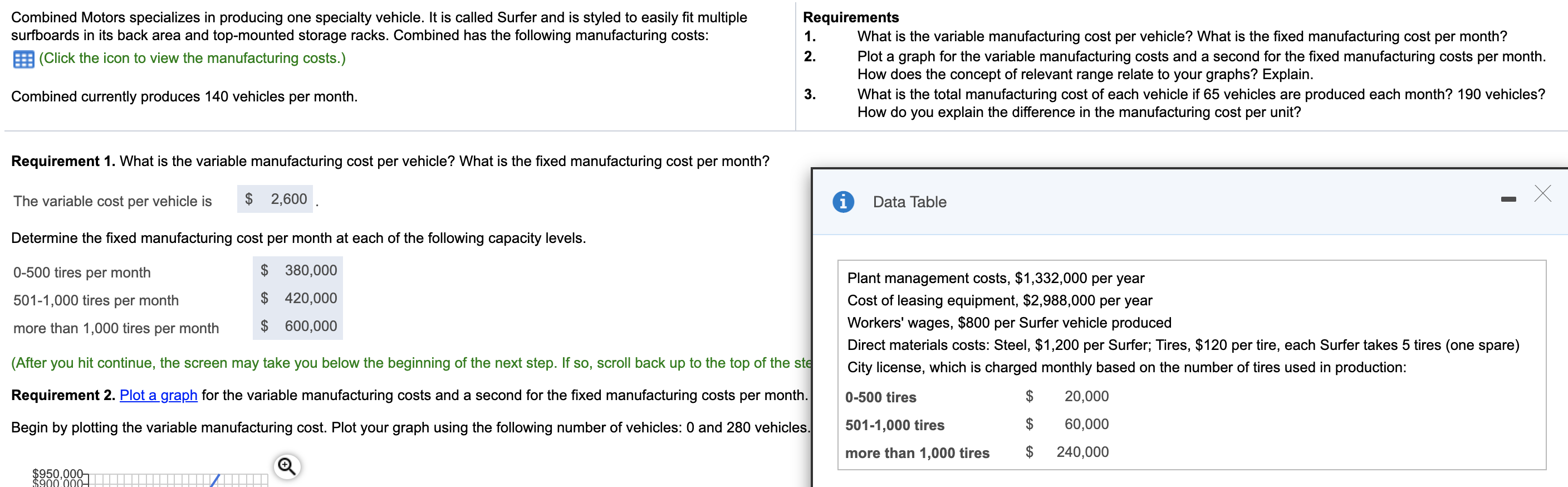Click the 60,000 license fee value
The width and height of the screenshot is (1568, 487).
pos(1086,424)
